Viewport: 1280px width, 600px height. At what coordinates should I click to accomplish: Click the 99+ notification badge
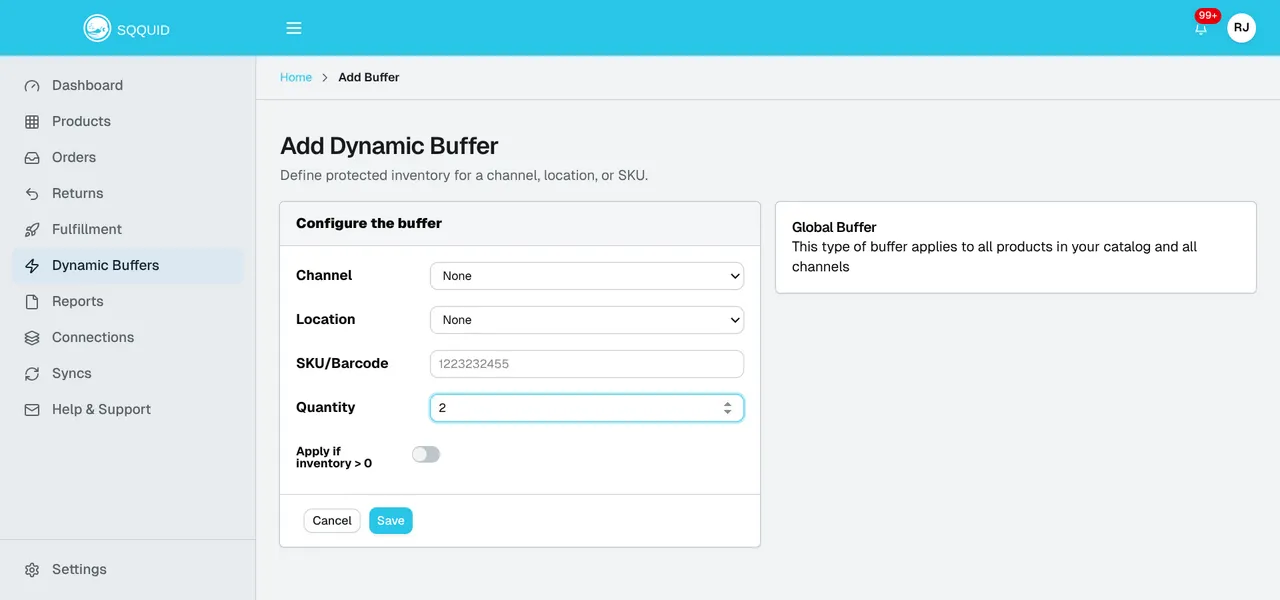(x=1208, y=16)
